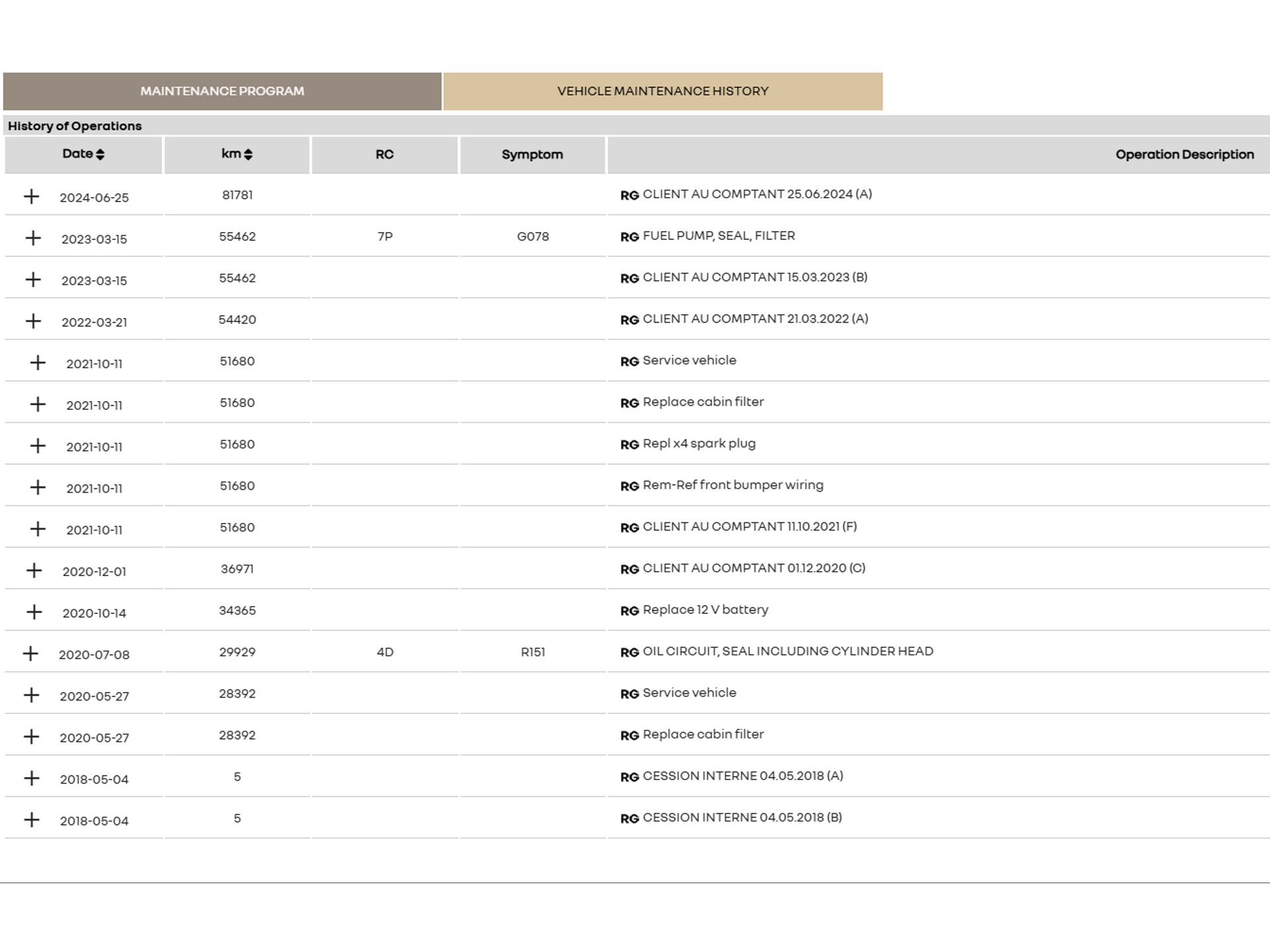The width and height of the screenshot is (1270, 952).
Task: Expand the FUEL PUMP, SEAL, FILTER row
Action: pyautogui.click(x=33, y=238)
